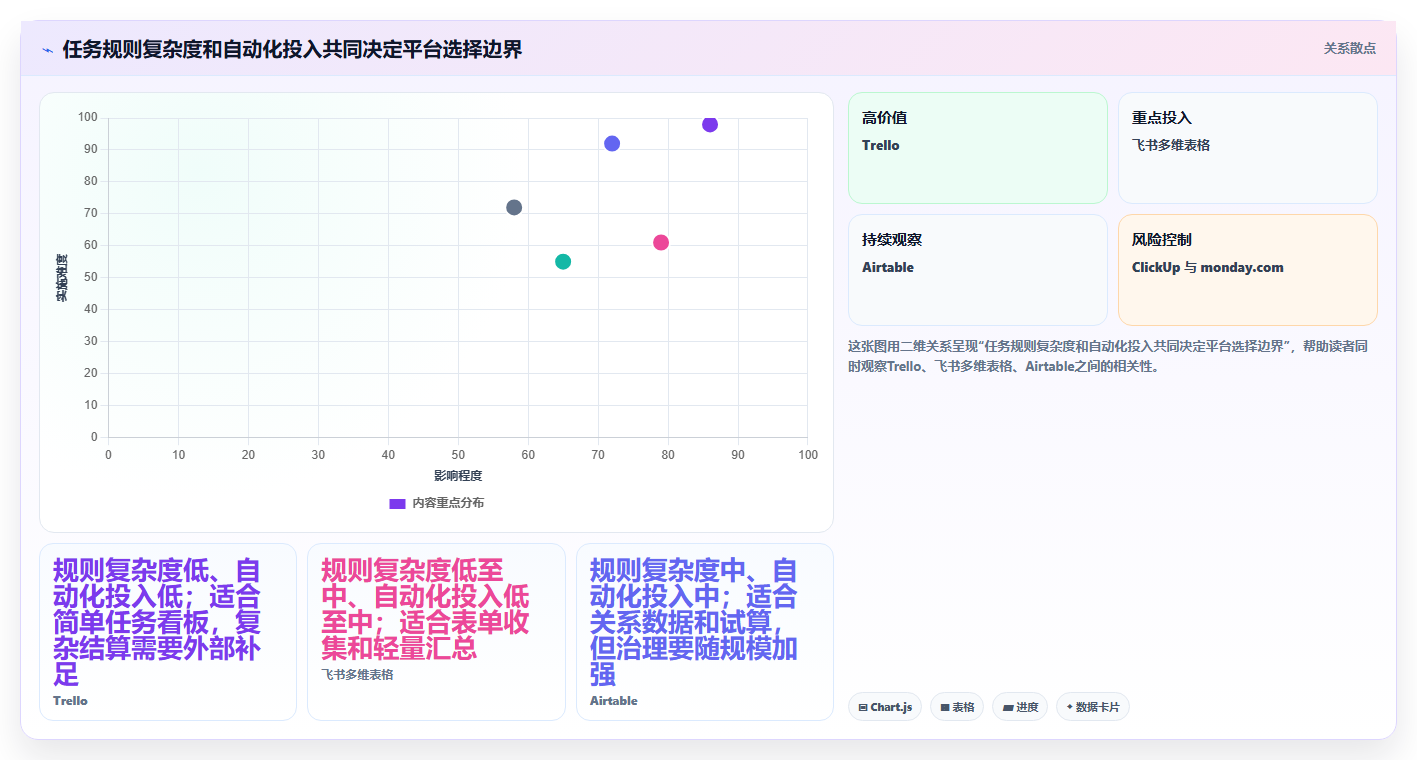Open the 高价值 card
This screenshot has width=1417, height=760.
tap(978, 148)
